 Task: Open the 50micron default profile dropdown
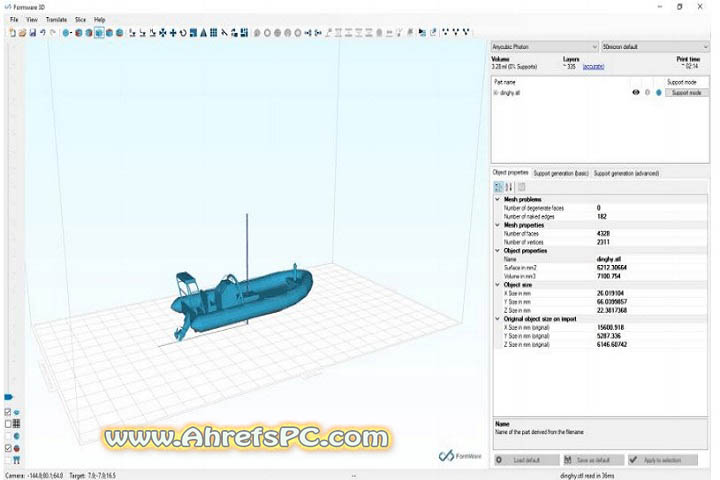click(656, 47)
